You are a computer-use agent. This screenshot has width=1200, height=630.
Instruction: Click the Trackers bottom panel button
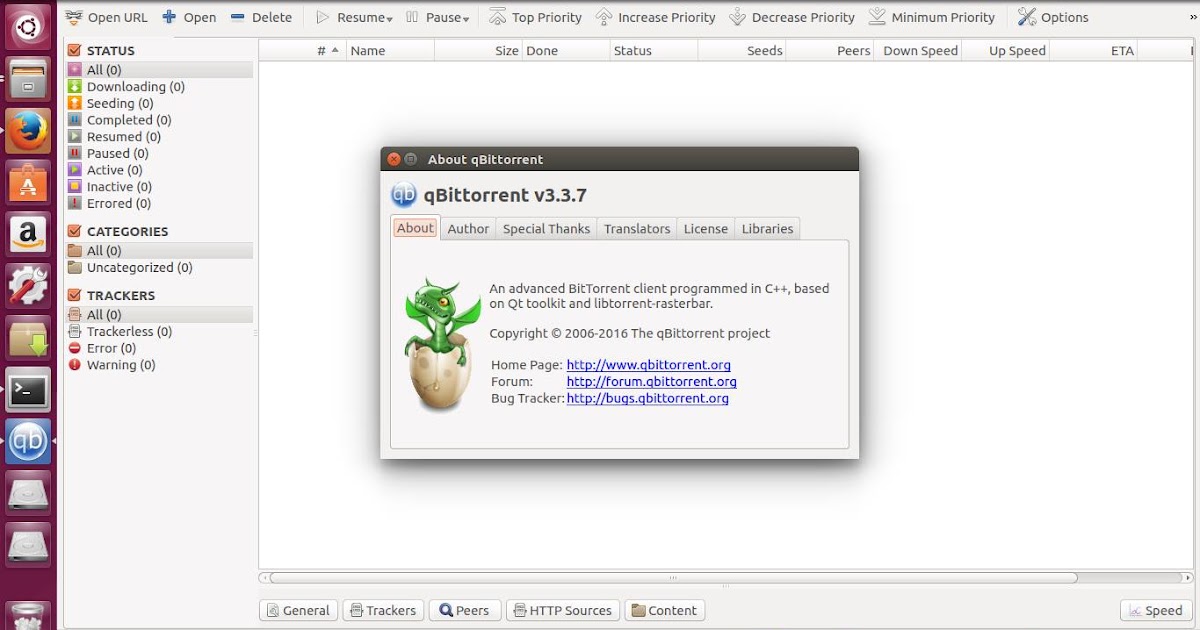point(383,610)
